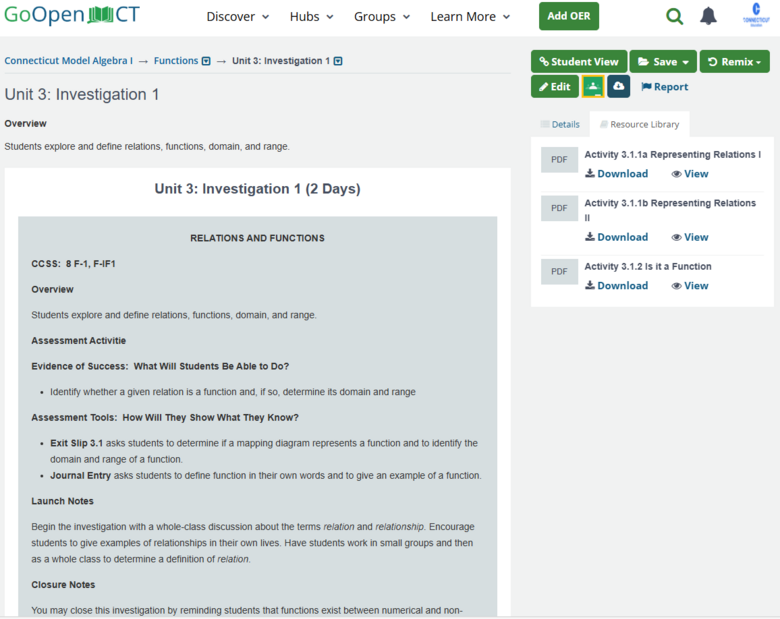The width and height of the screenshot is (780, 619).
Task: Switch to the Details tab
Action: pos(560,124)
